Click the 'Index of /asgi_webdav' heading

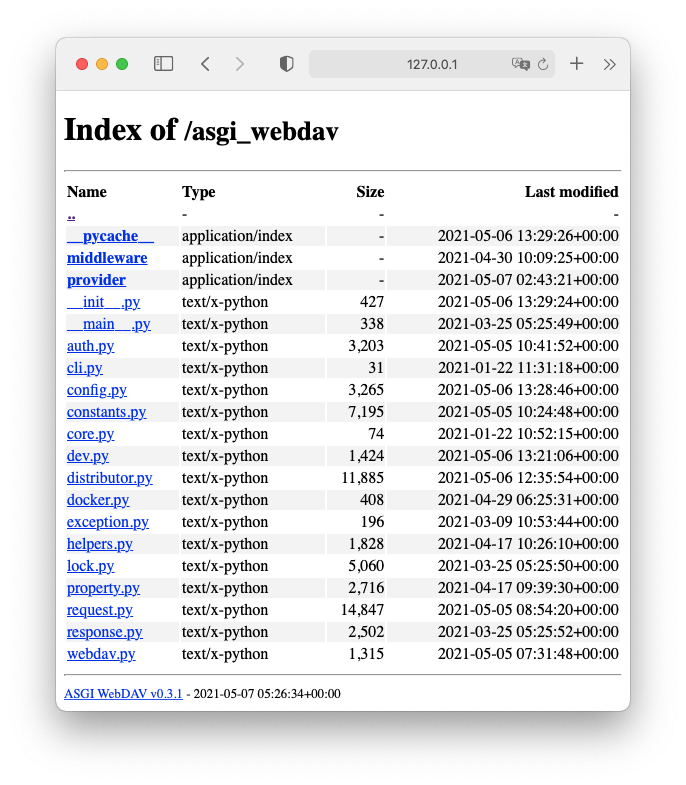(x=201, y=130)
